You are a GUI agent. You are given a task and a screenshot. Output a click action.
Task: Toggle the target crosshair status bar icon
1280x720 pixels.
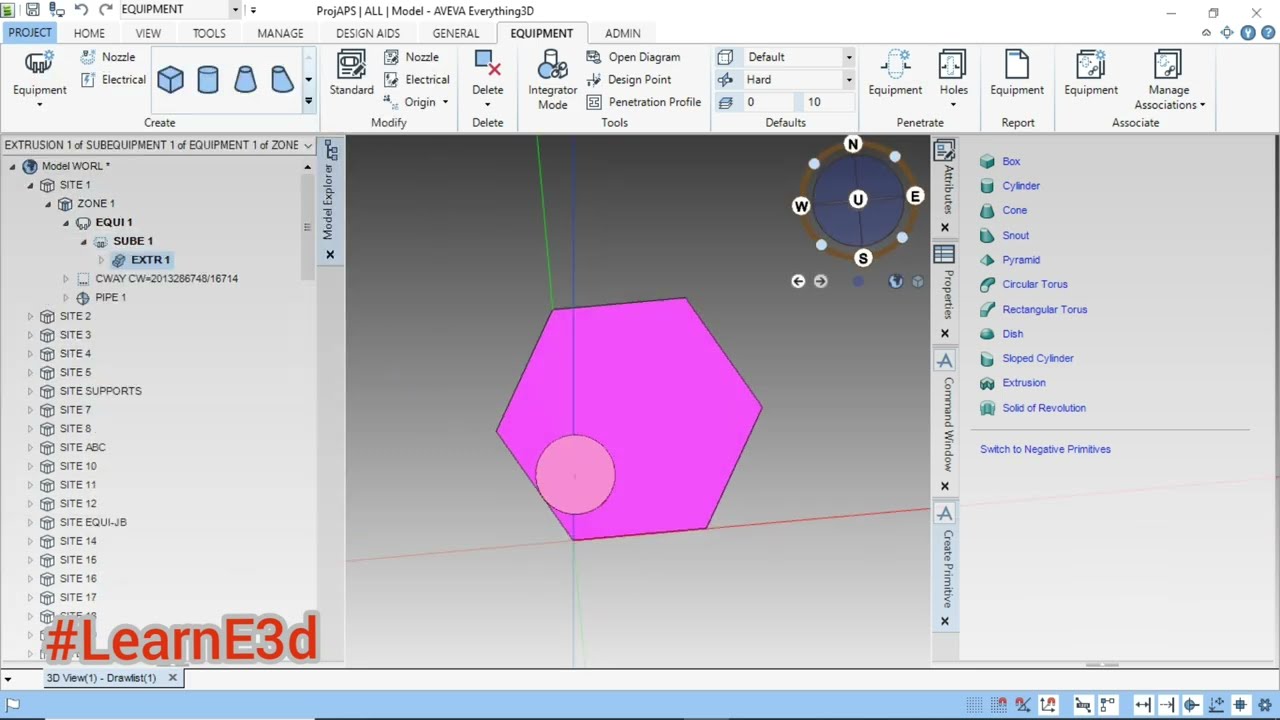pyautogui.click(x=1240, y=705)
